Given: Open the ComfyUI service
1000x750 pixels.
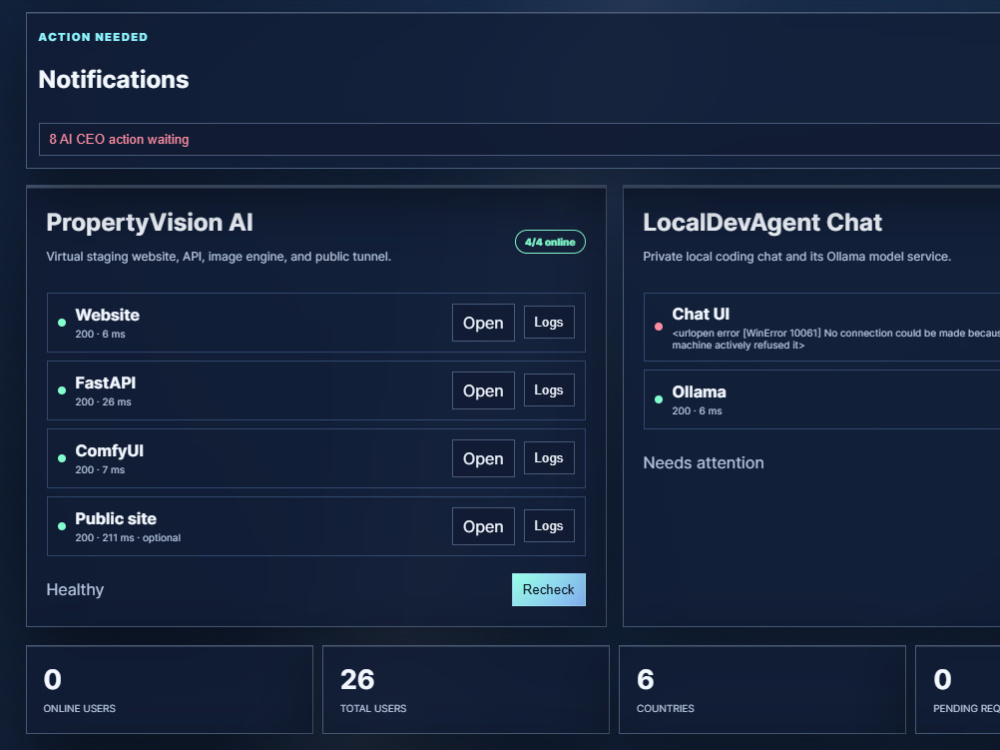Looking at the screenshot, I should [483, 459].
